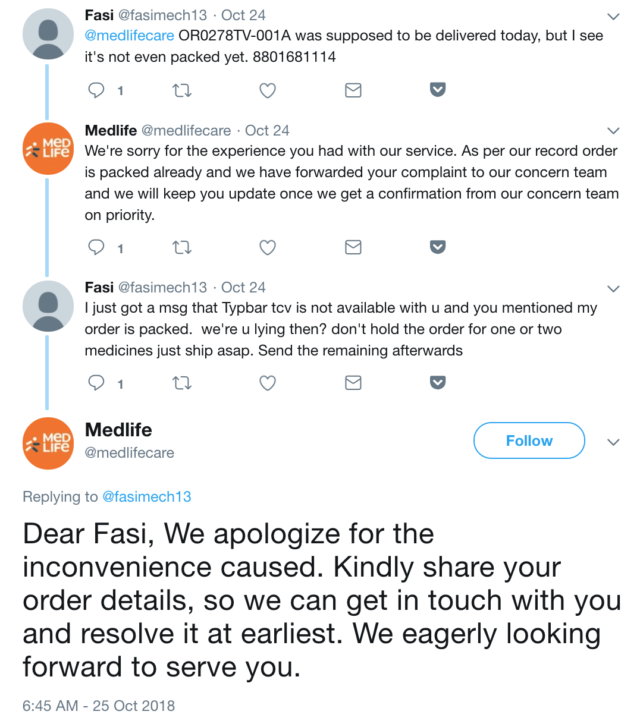Save the Typbar tcv tweet to Pocket
Image resolution: width=640 pixels, height=724 pixels.
click(437, 382)
